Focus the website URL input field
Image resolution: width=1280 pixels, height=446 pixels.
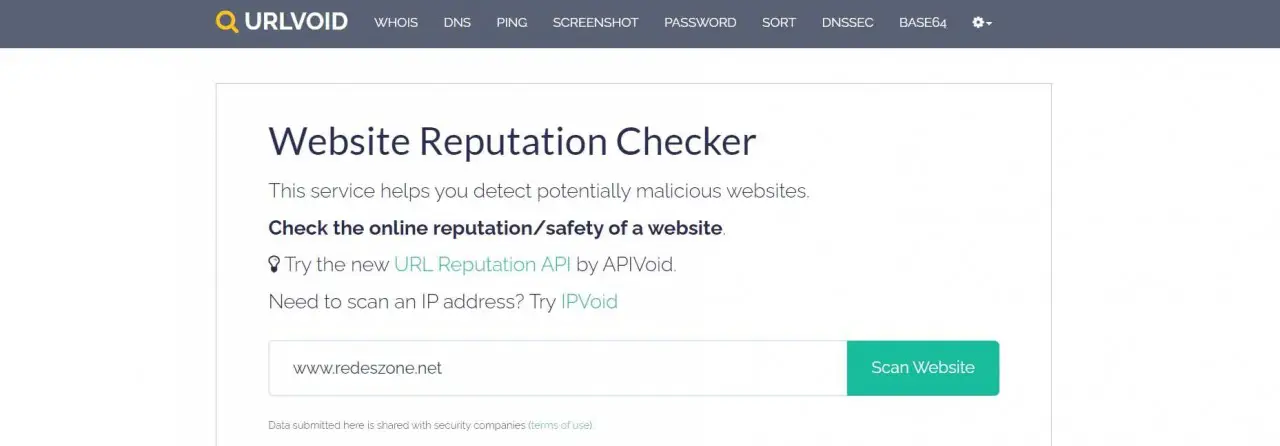pyautogui.click(x=557, y=368)
